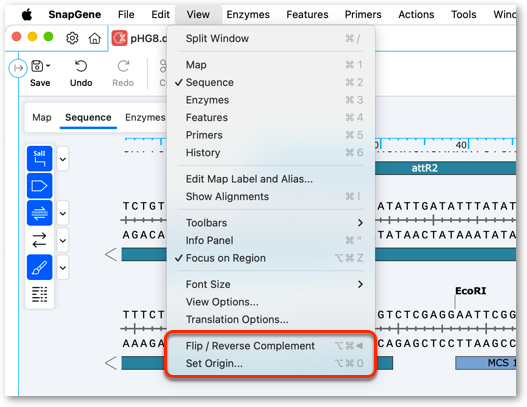The height and width of the screenshot is (407, 527).
Task: Open the File menu
Action: click(126, 14)
